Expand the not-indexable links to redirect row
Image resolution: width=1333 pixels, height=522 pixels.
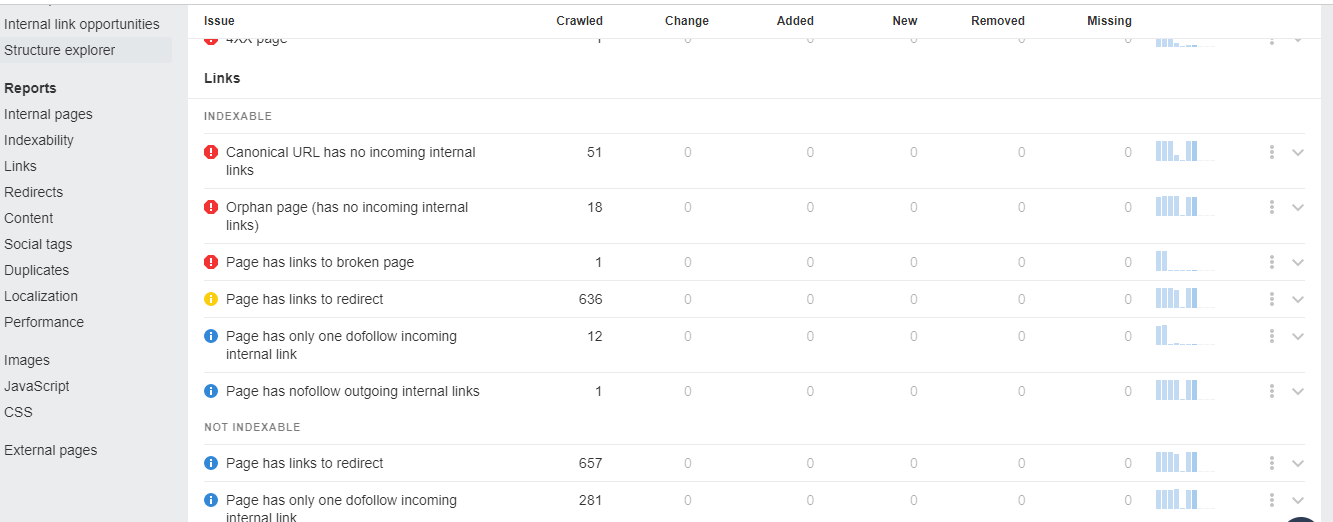(x=1298, y=463)
